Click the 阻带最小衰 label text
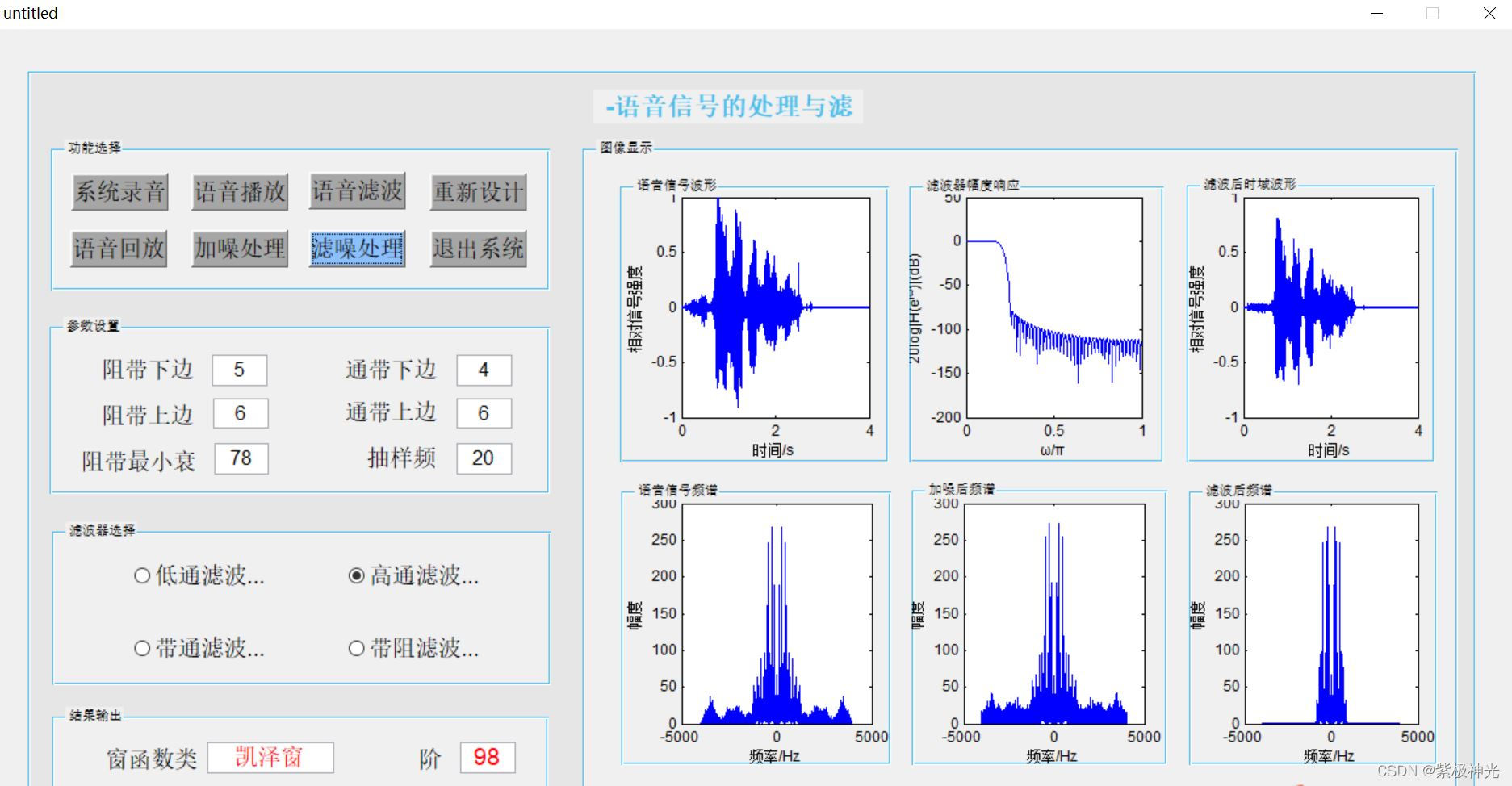 [x=139, y=461]
